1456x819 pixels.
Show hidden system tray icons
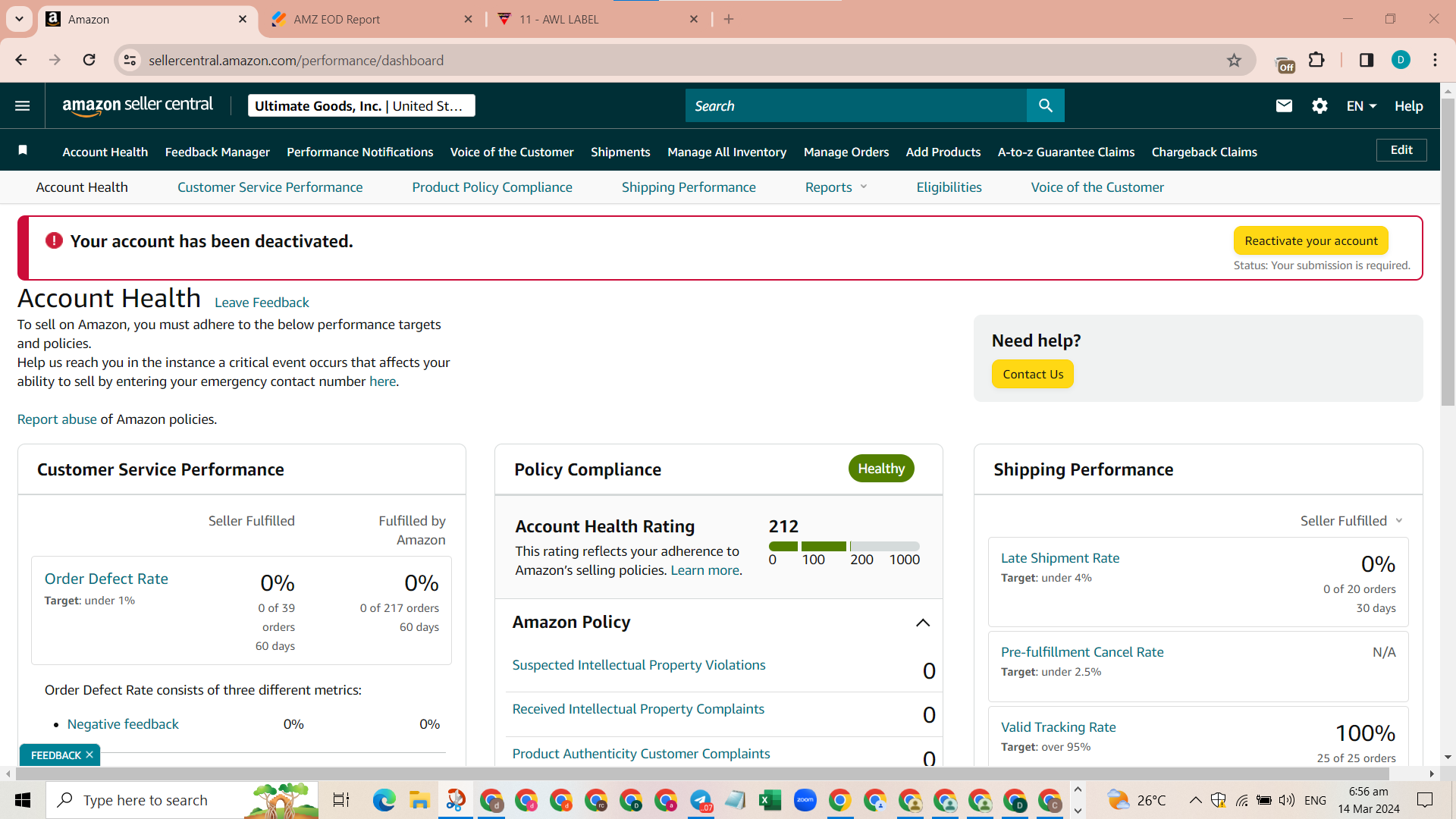[1195, 800]
